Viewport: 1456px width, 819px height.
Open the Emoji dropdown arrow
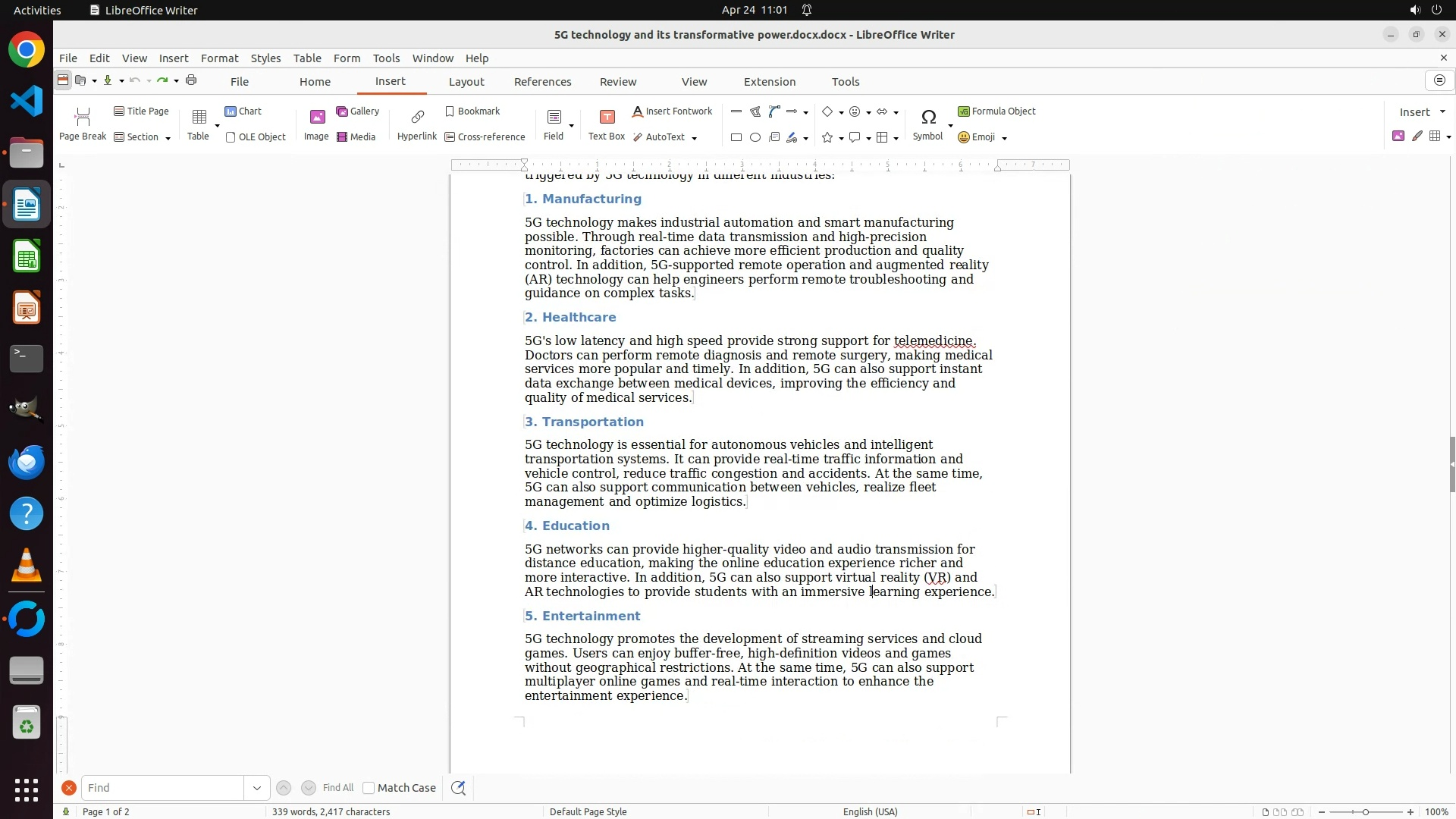[1004, 138]
